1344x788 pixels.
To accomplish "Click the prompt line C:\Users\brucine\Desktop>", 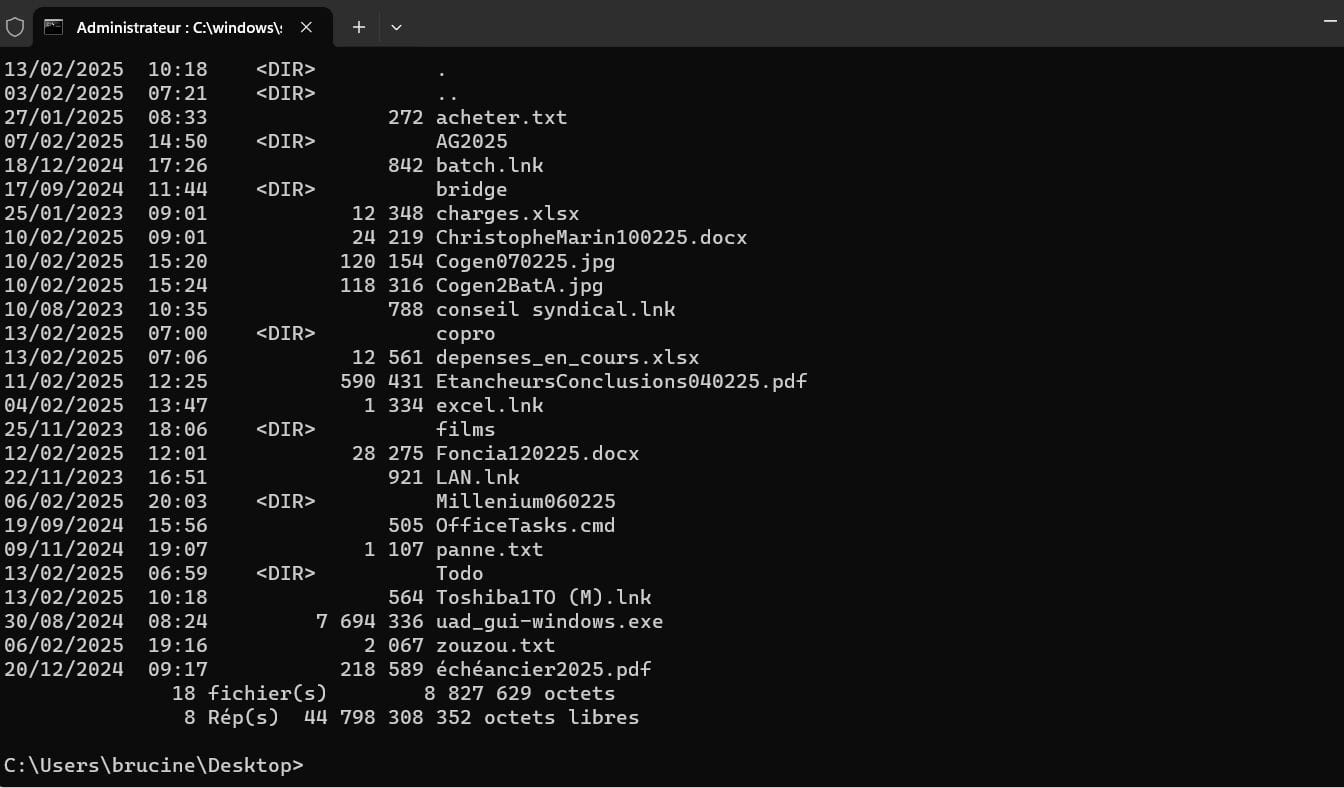I will pos(153,765).
